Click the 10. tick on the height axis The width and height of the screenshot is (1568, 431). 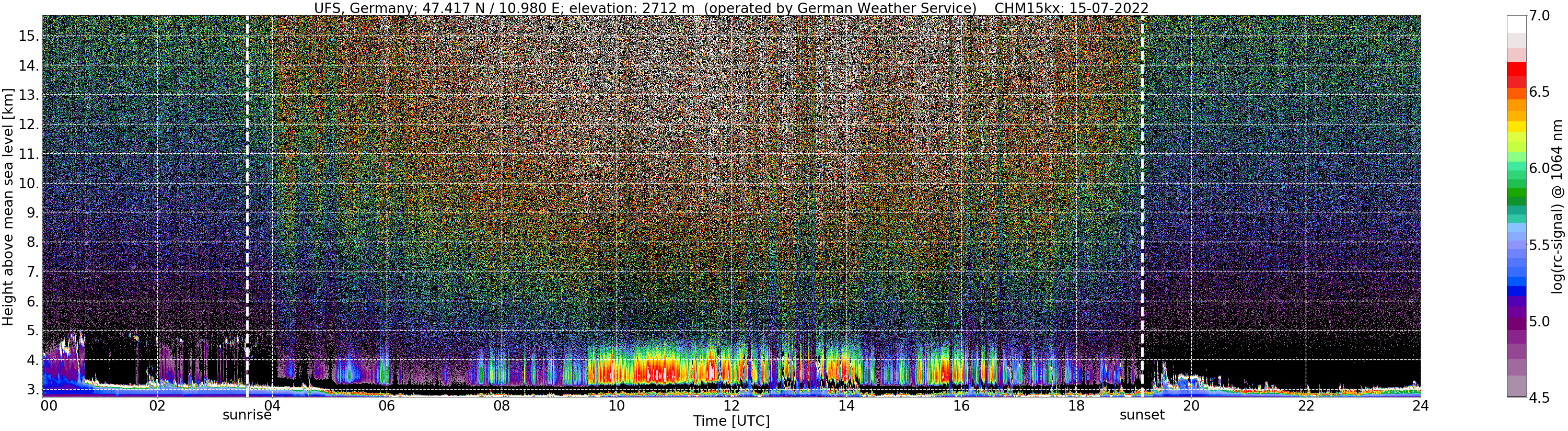[29, 184]
